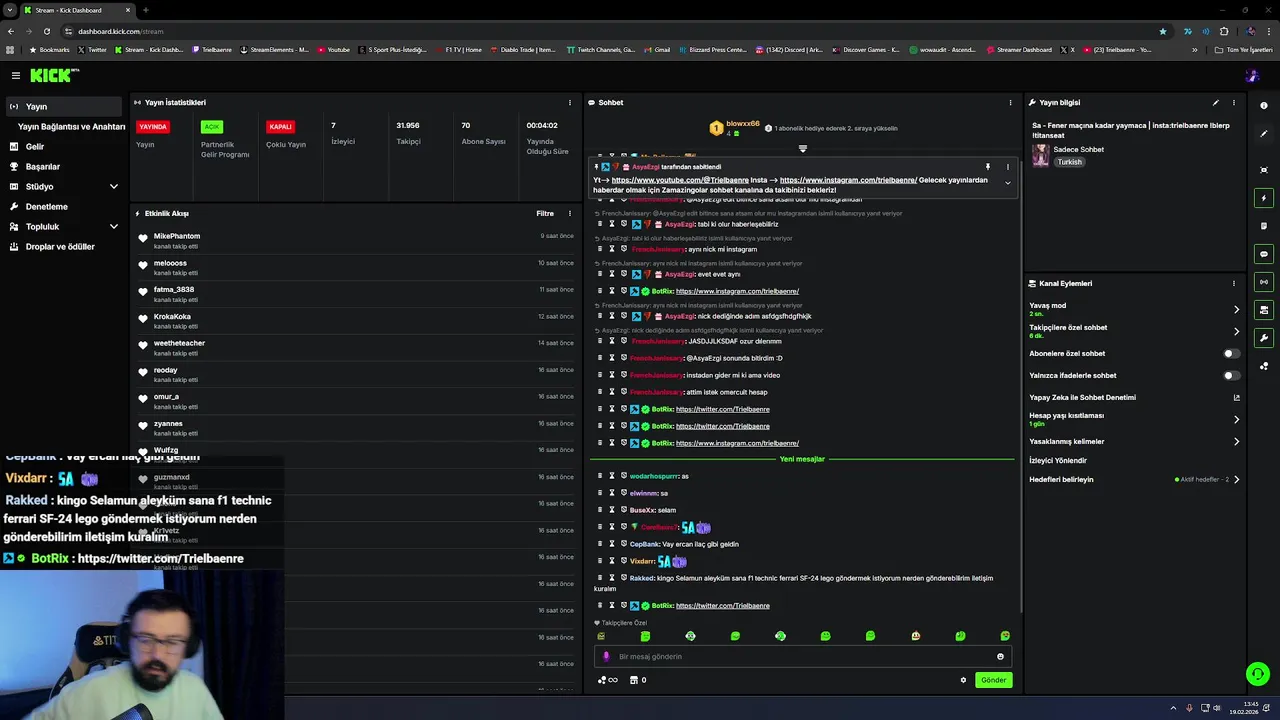Open the Streamer Dashboard bookmark
The width and height of the screenshot is (1280, 720).
1019,50
